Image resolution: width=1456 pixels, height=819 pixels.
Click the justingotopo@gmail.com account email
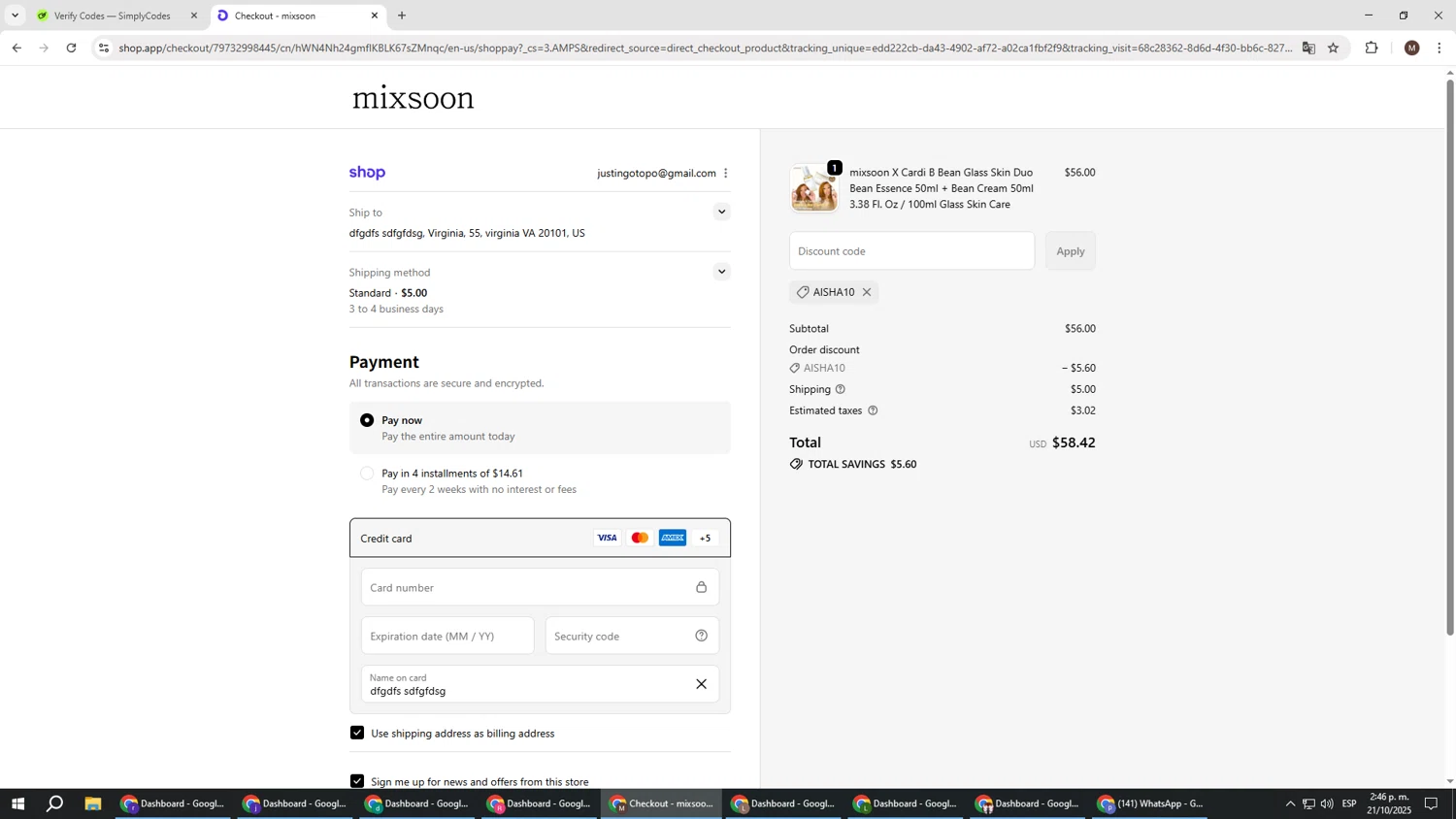coord(656,174)
